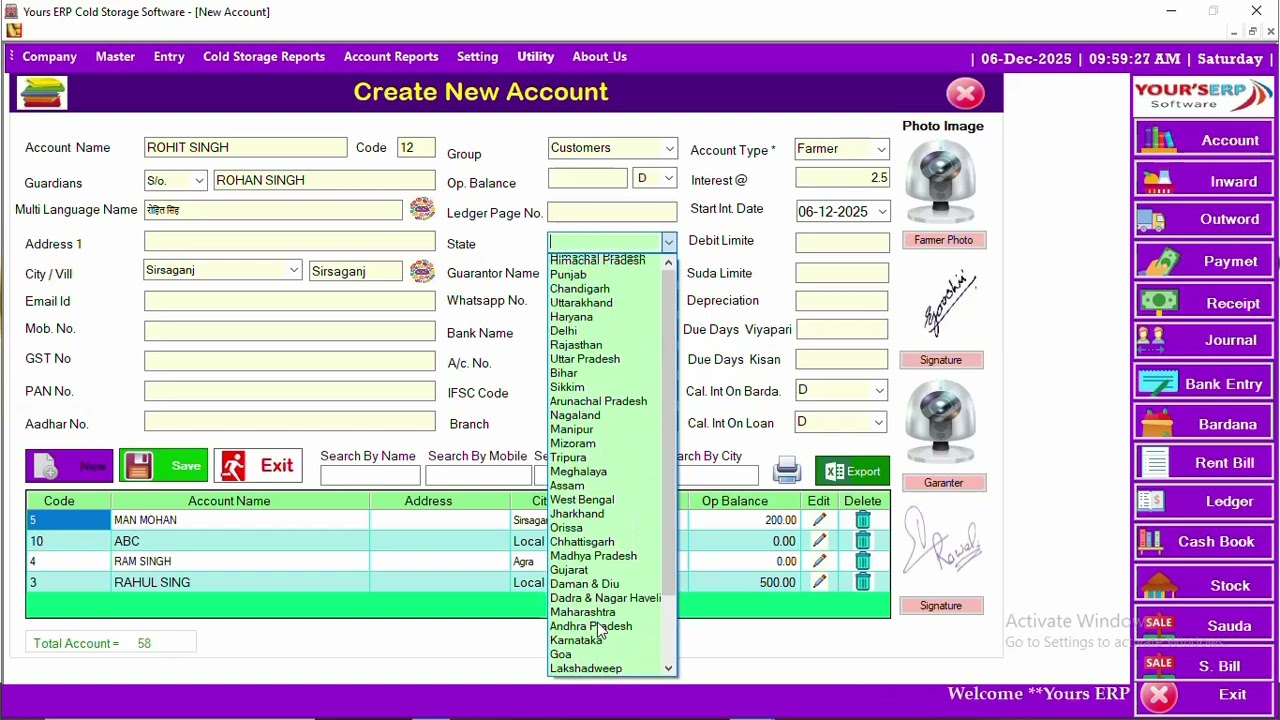Image resolution: width=1280 pixels, height=720 pixels.
Task: Open the Stock sidebar button
Action: point(1204,585)
